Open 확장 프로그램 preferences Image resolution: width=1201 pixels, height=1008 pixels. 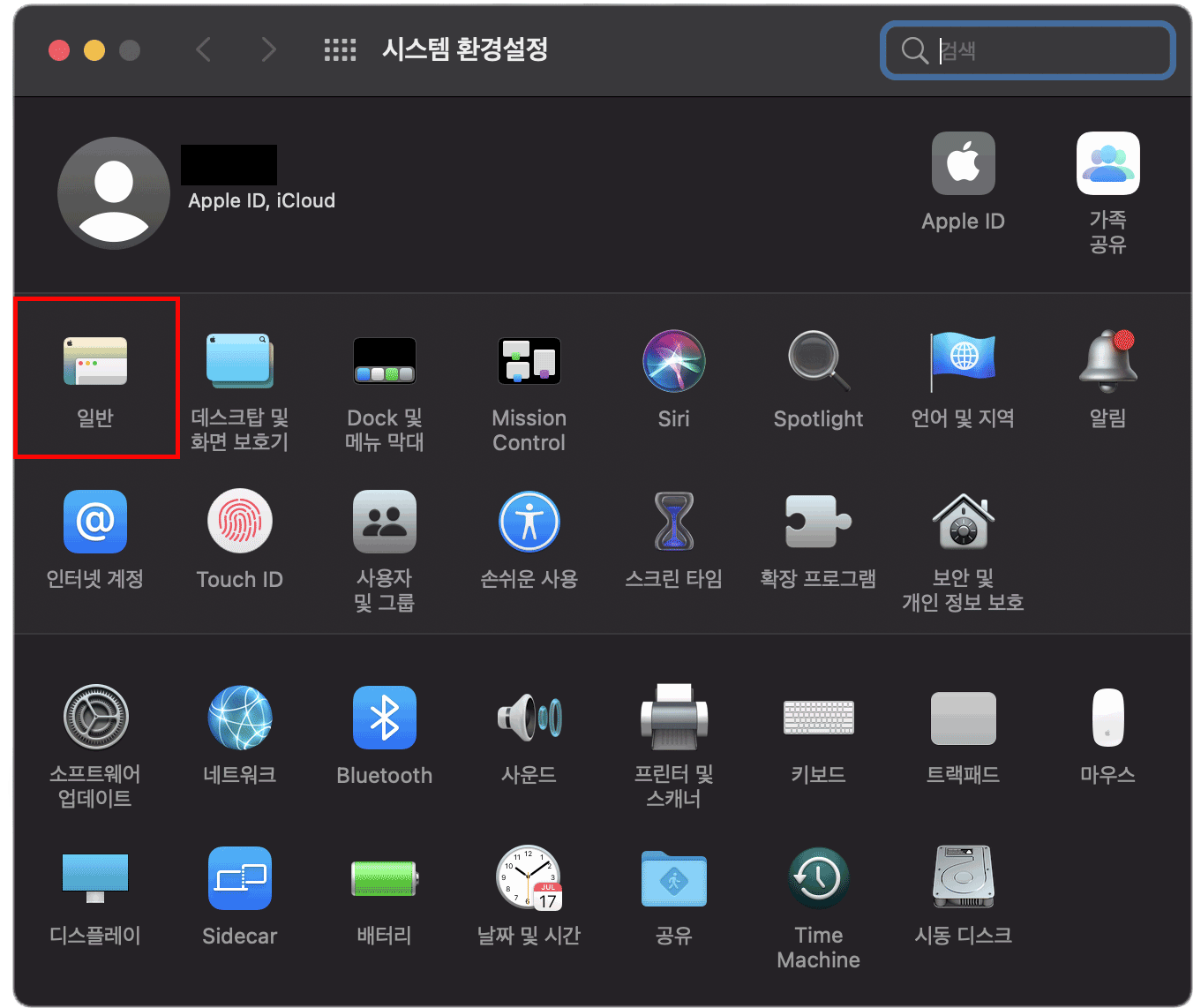point(818,522)
